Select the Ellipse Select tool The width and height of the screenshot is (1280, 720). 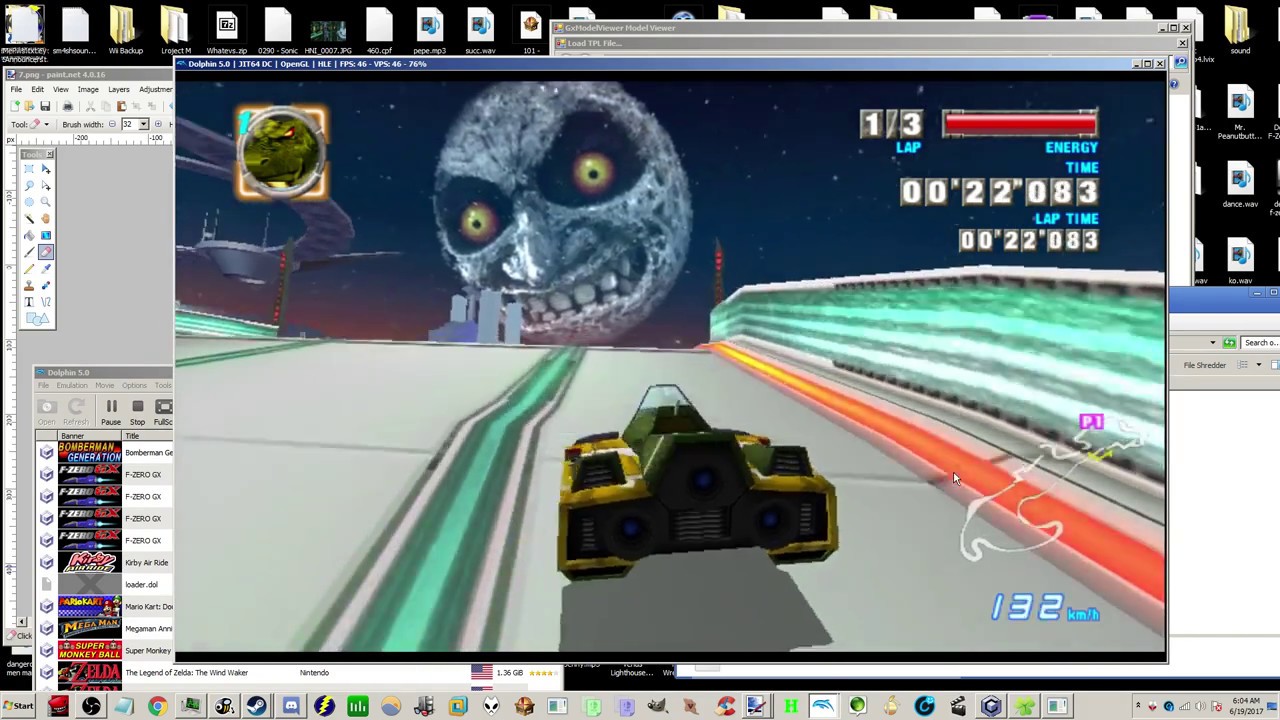[x=29, y=202]
